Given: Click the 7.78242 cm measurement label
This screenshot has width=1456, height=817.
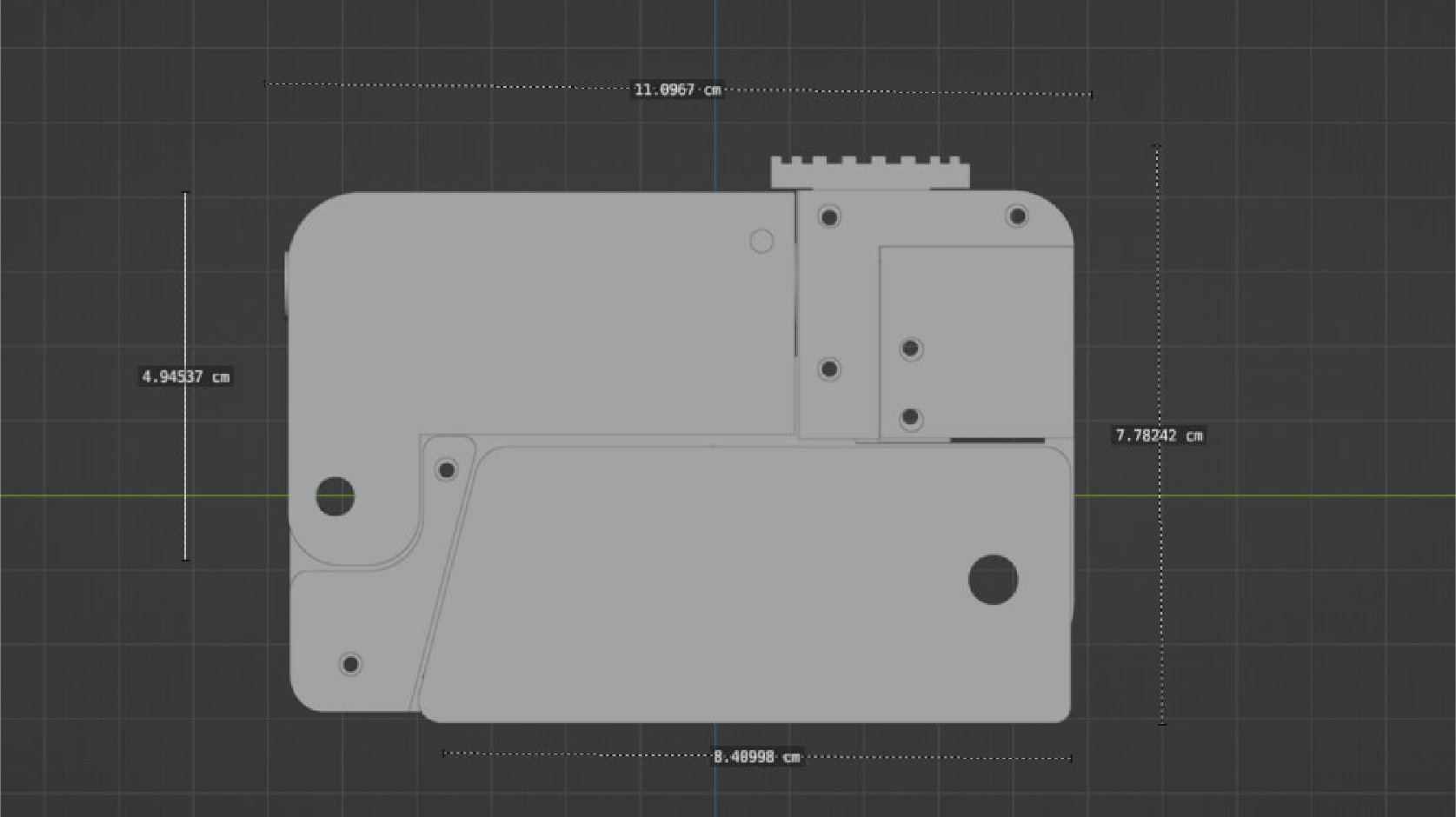Looking at the screenshot, I should [x=1159, y=435].
